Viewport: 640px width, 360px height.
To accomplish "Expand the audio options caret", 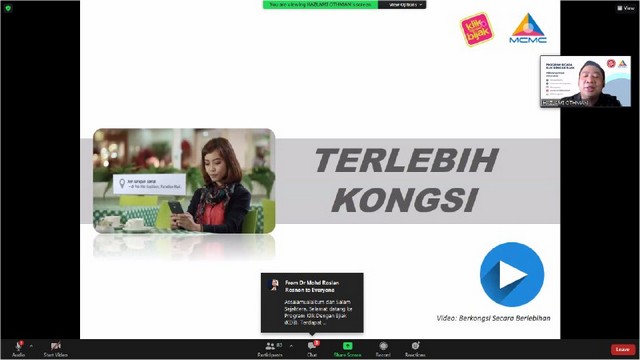I will [31, 346].
